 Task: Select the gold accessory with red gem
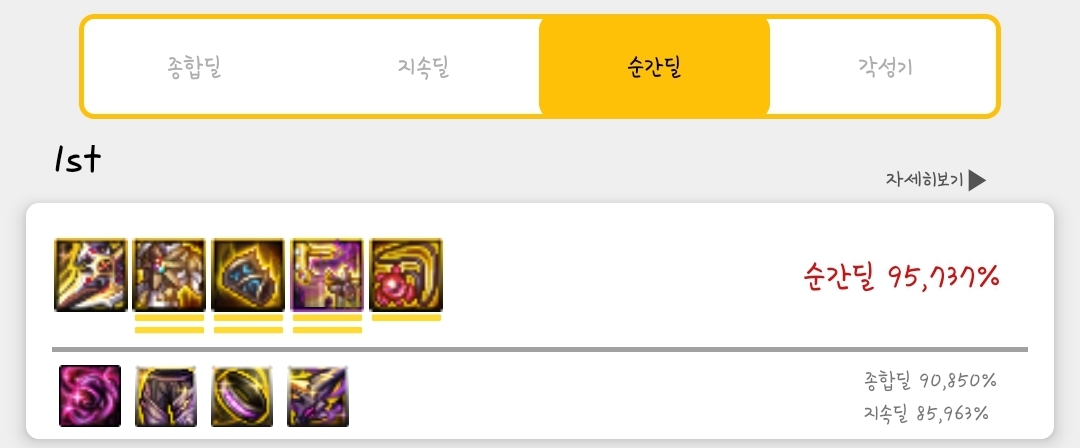406,275
